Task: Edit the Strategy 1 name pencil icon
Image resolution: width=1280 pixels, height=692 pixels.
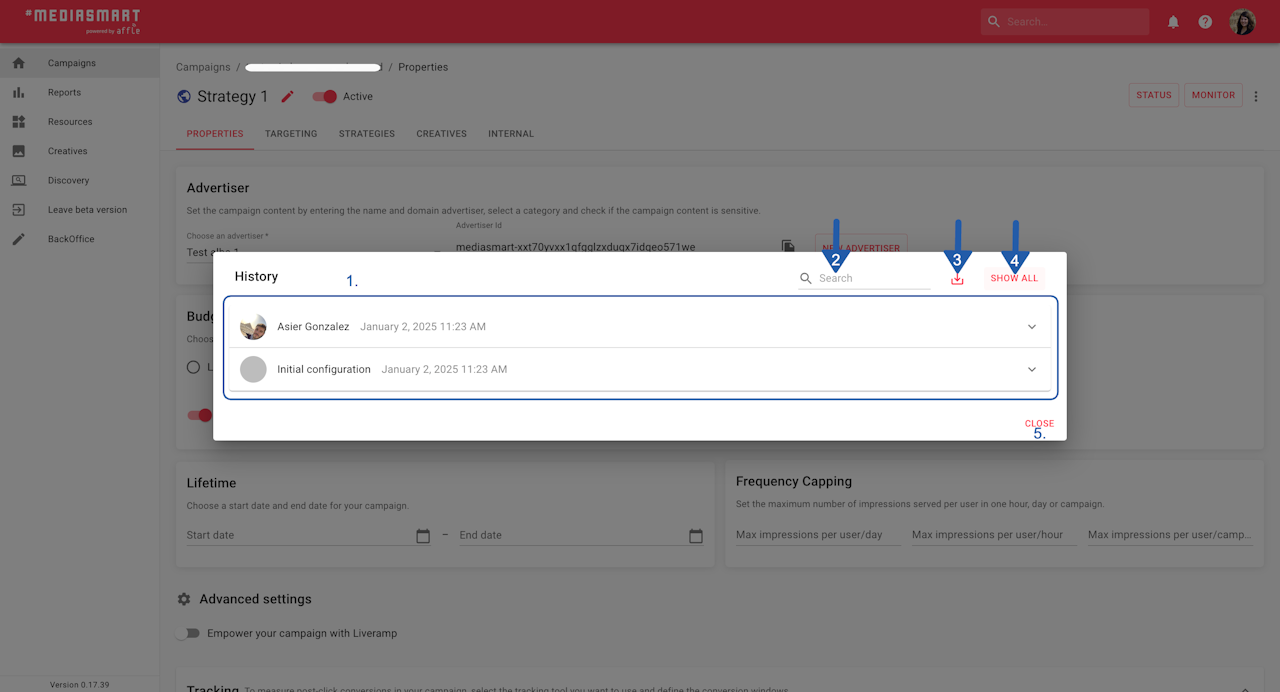Action: click(x=288, y=97)
